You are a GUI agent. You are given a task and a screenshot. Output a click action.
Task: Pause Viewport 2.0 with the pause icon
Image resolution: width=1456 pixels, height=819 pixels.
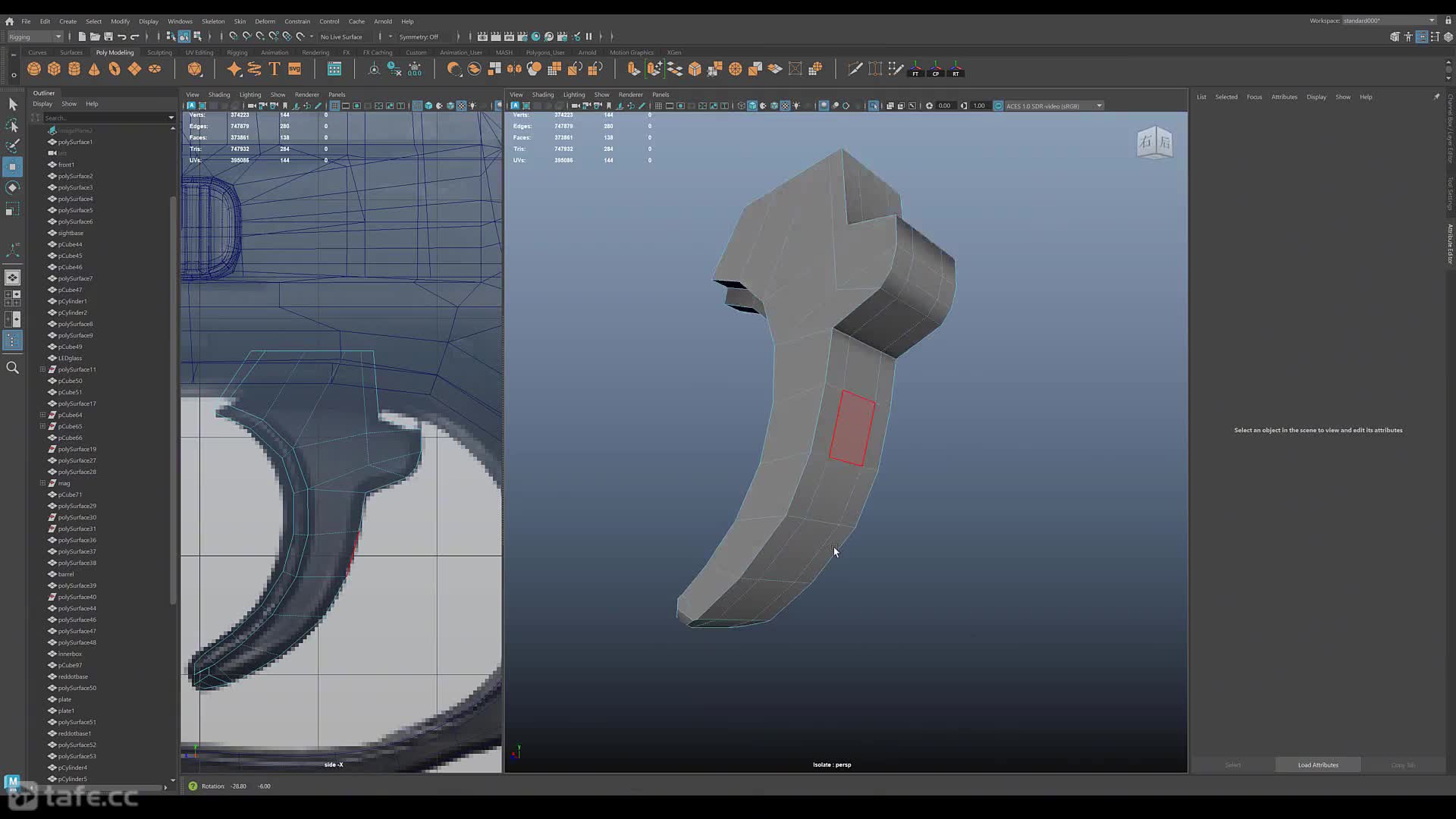pos(588,36)
